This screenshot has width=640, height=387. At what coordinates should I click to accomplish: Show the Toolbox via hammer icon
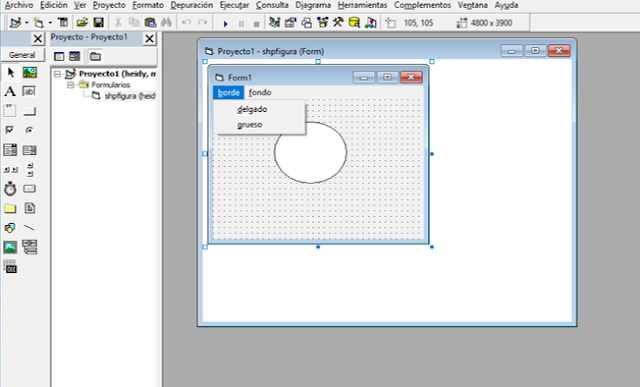338,22
